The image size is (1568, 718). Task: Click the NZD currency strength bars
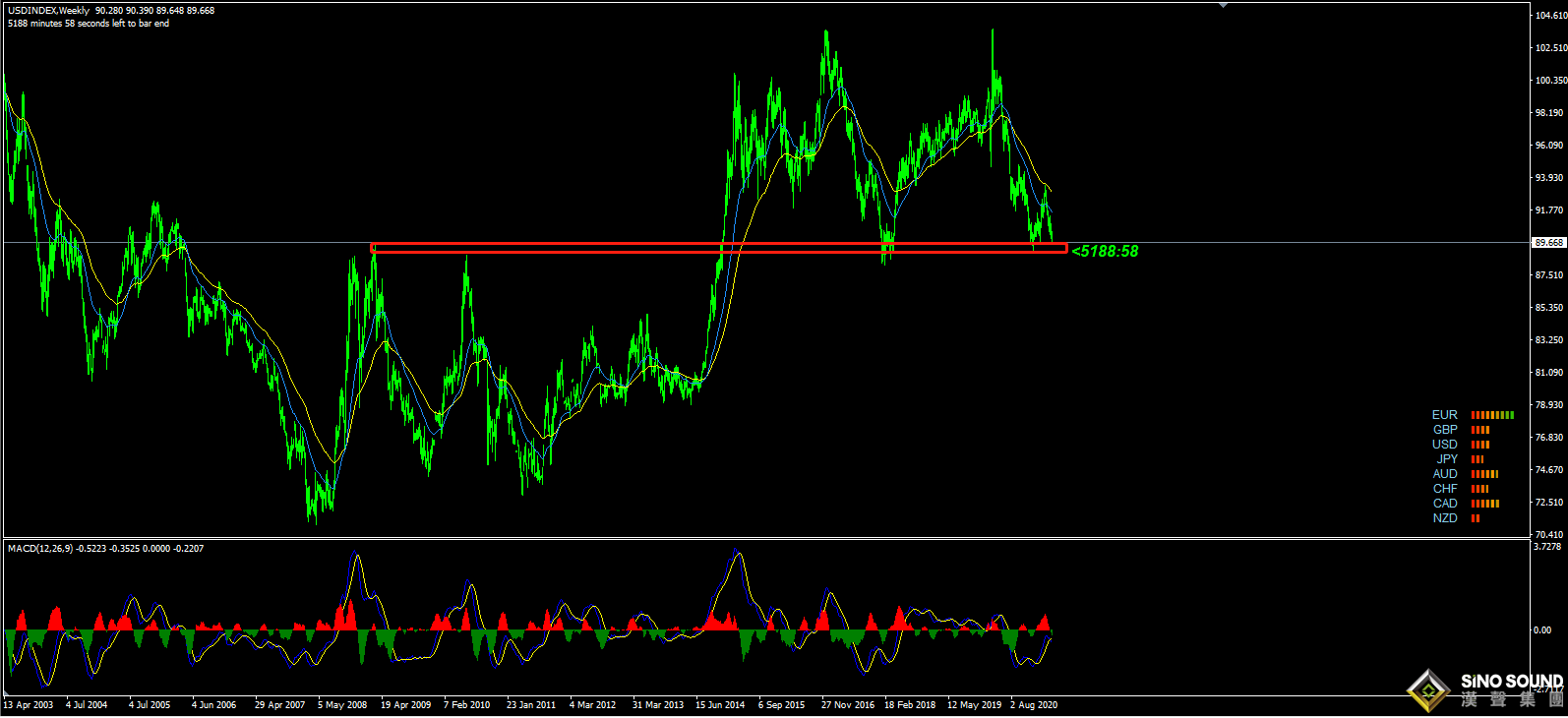pyautogui.click(x=1476, y=518)
